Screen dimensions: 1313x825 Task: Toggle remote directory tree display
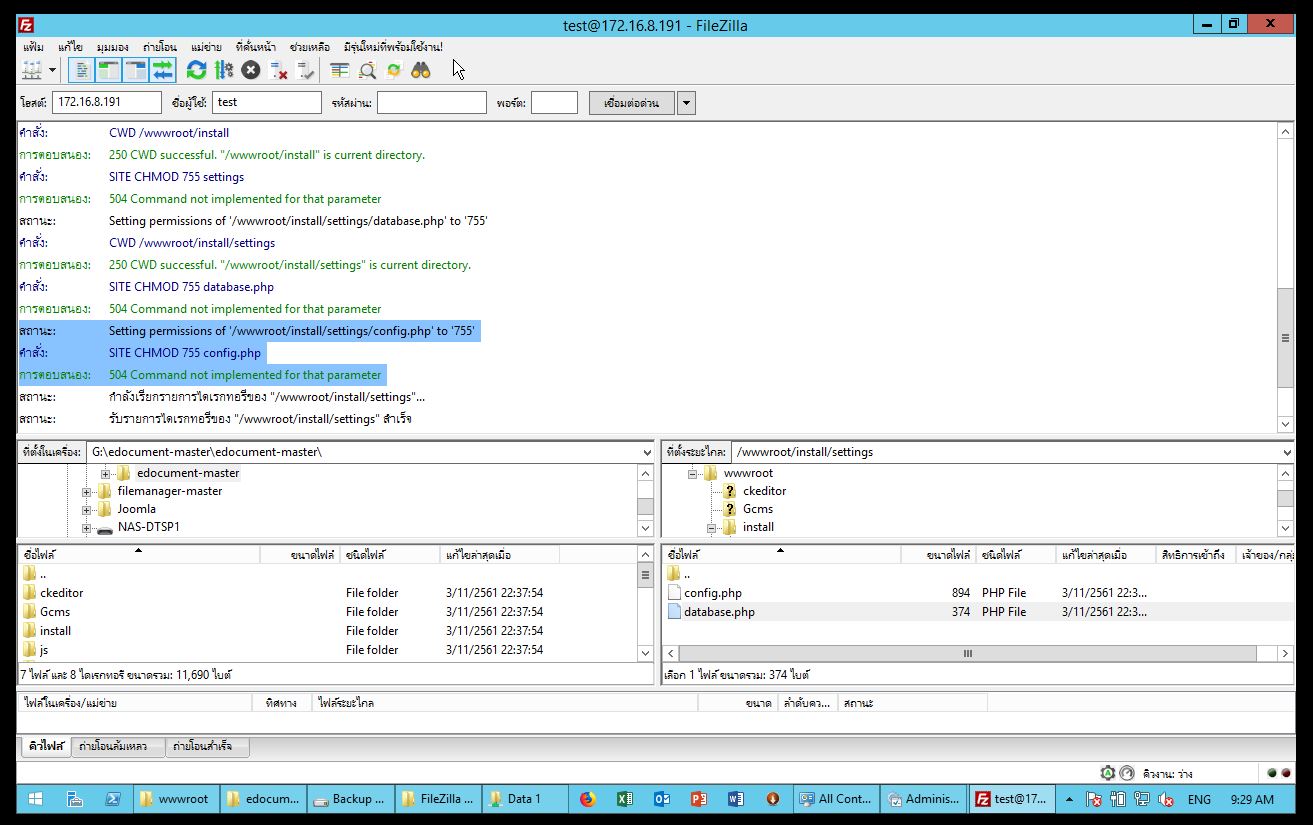(136, 70)
